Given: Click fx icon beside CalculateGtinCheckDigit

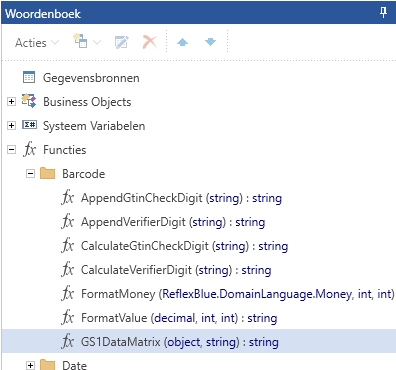Looking at the screenshot, I should coord(68,245).
